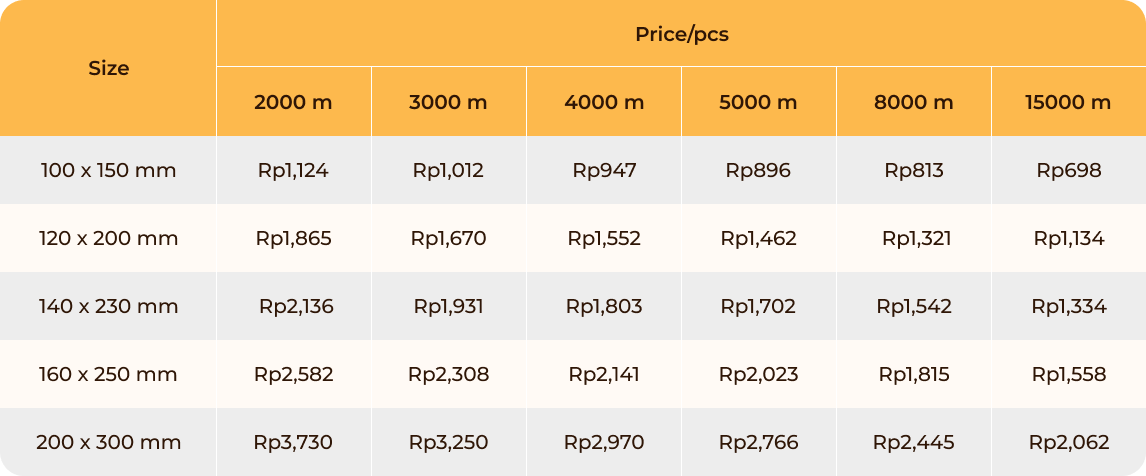
Task: Select the 8000 m column header
Action: click(914, 102)
